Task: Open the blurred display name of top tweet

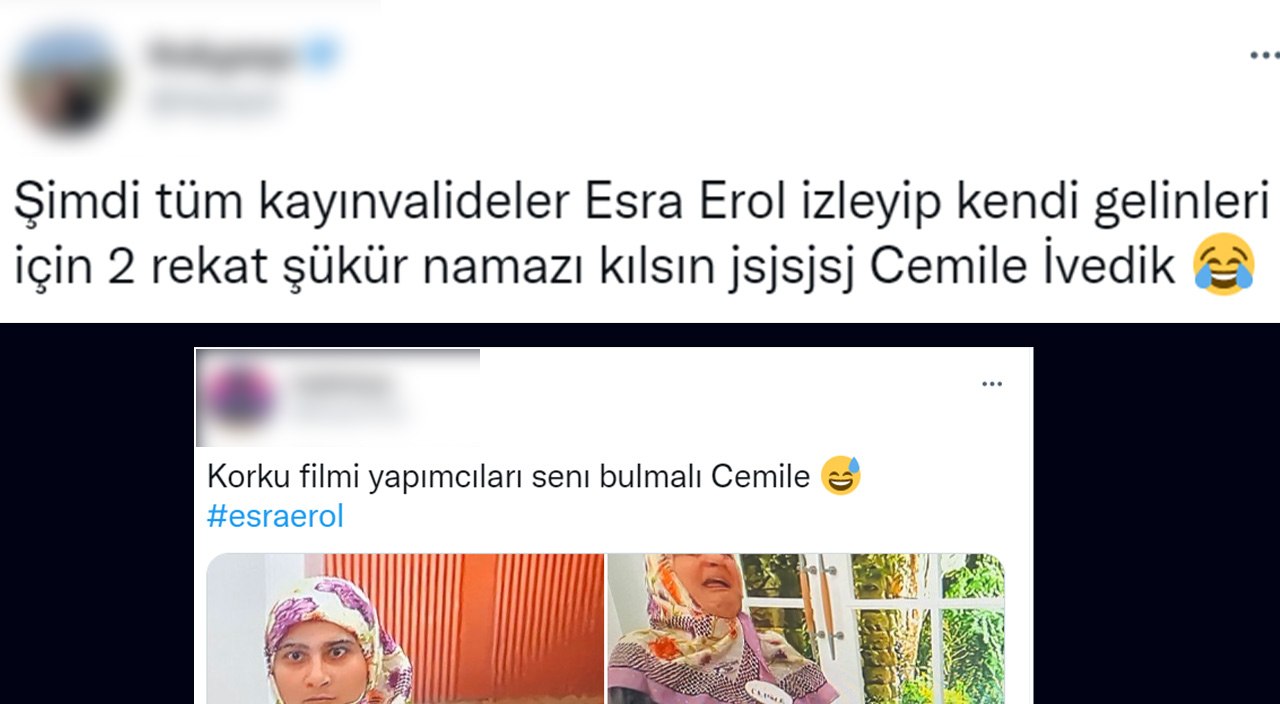Action: [224, 54]
